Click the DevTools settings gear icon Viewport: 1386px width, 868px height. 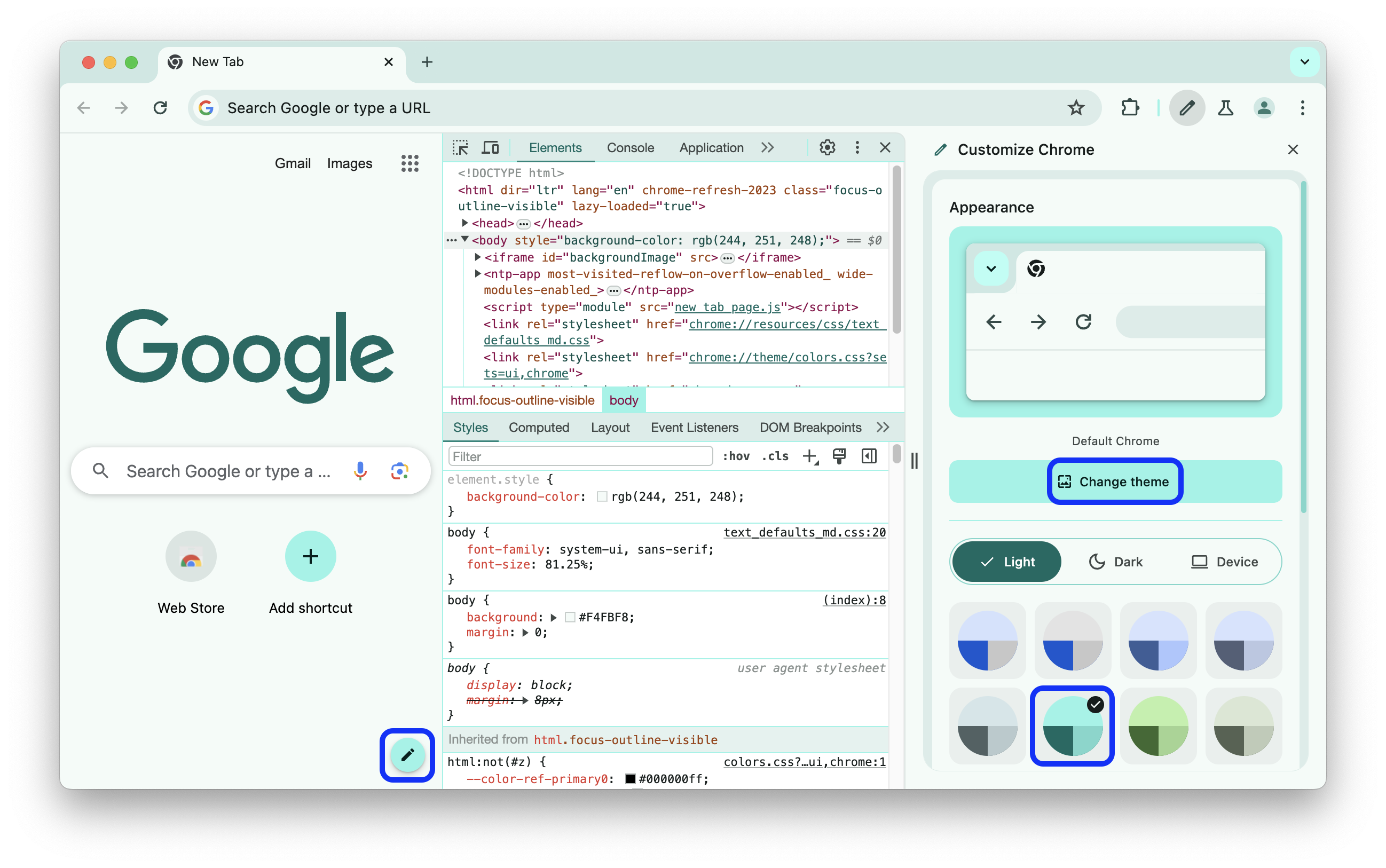[828, 148]
